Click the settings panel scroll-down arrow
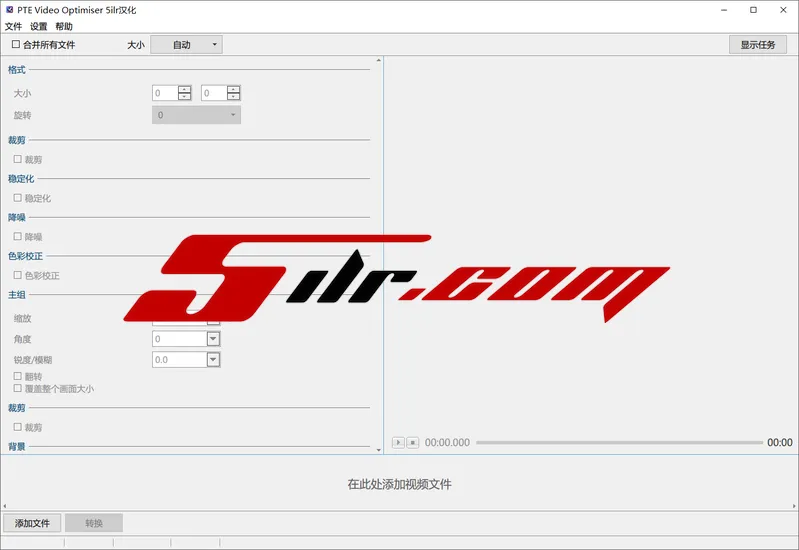The width and height of the screenshot is (799, 550). pos(379,450)
